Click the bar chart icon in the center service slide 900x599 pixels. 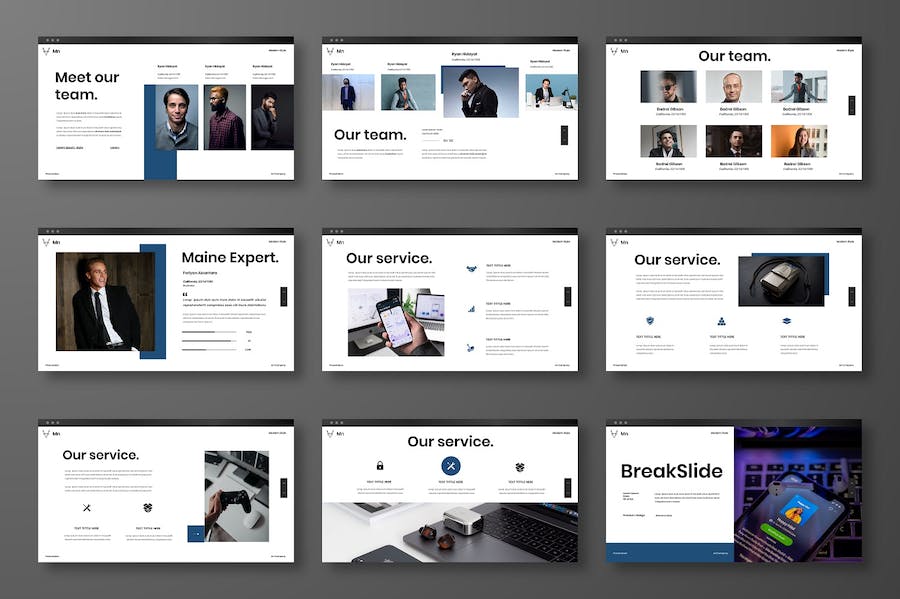(x=470, y=309)
